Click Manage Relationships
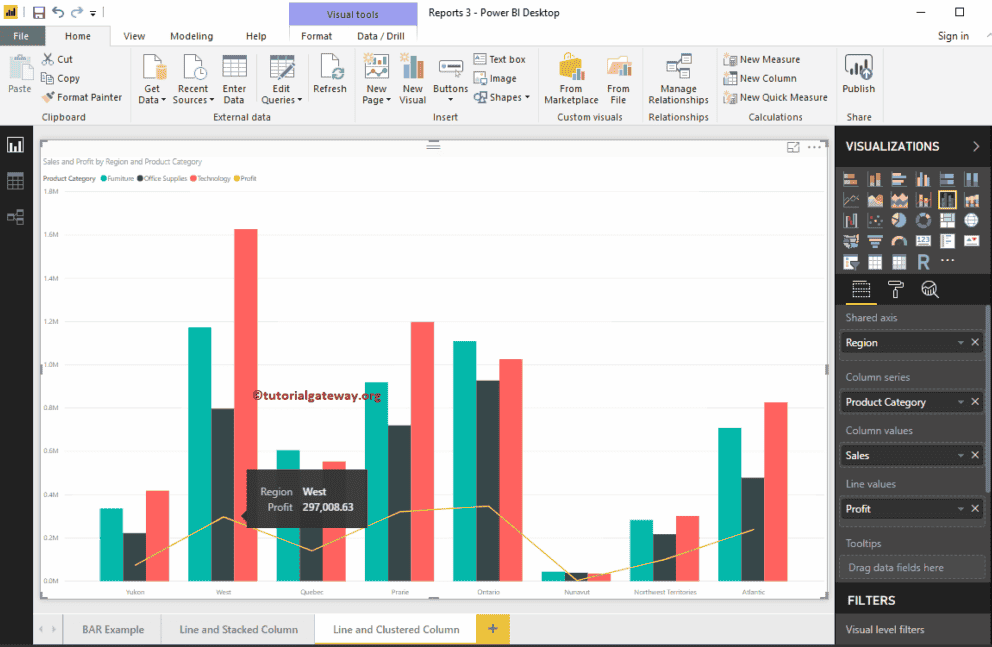This screenshot has height=647, width=992. click(x=678, y=79)
